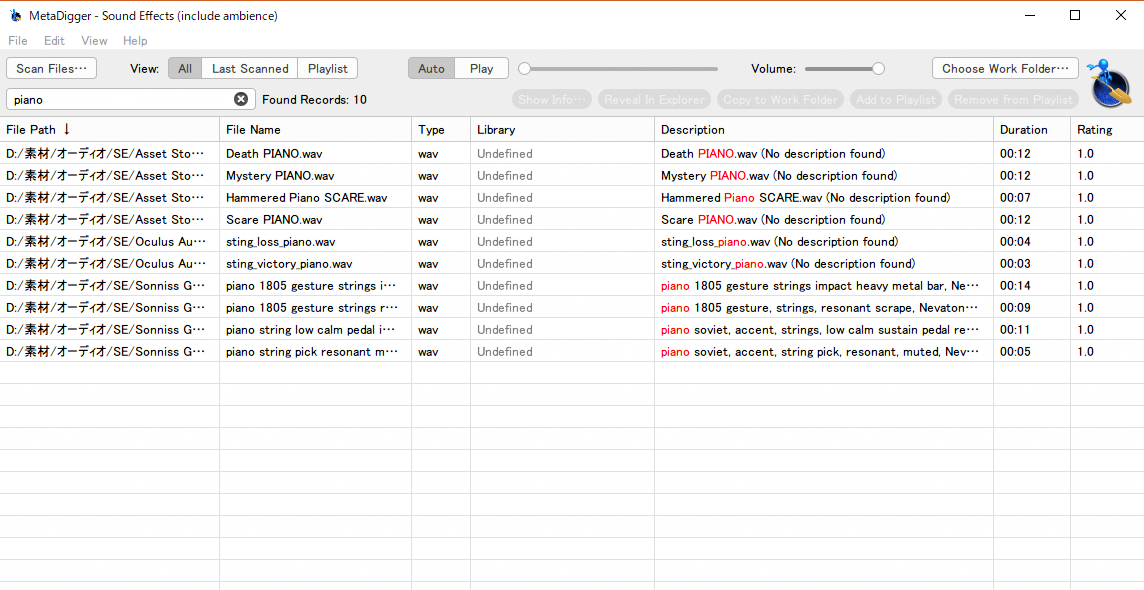The image size is (1144, 590).
Task: Click the piano search input field
Action: [120, 99]
